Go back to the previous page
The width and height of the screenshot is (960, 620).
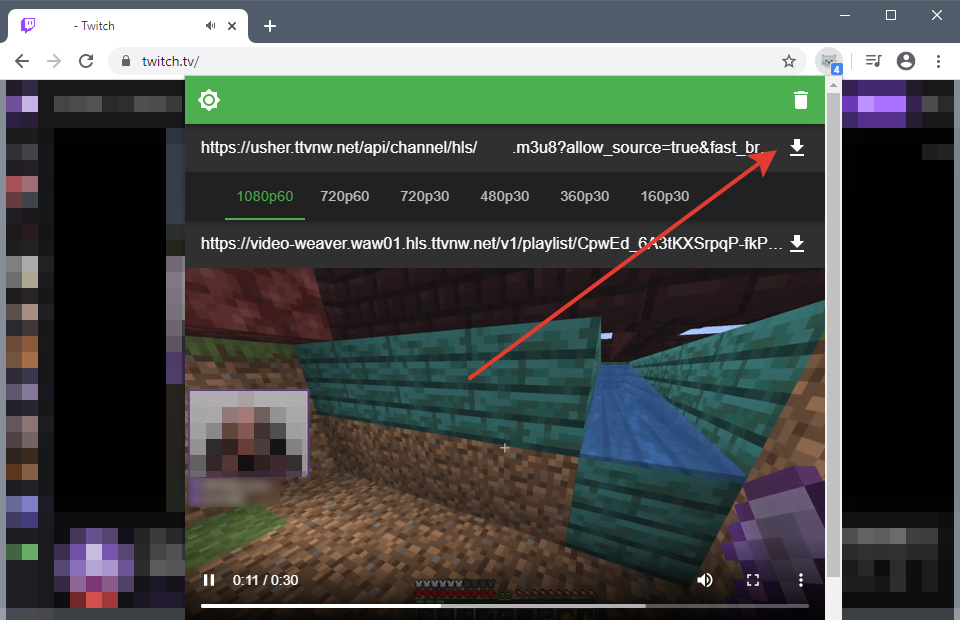(22, 61)
